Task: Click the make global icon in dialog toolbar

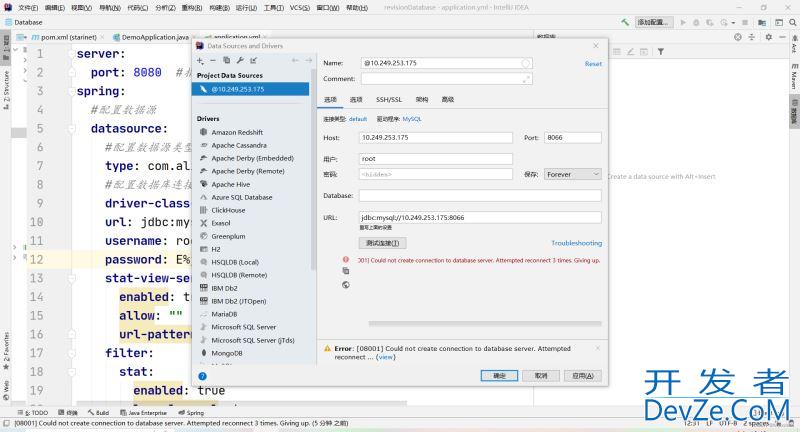Action: pyautogui.click(x=254, y=60)
